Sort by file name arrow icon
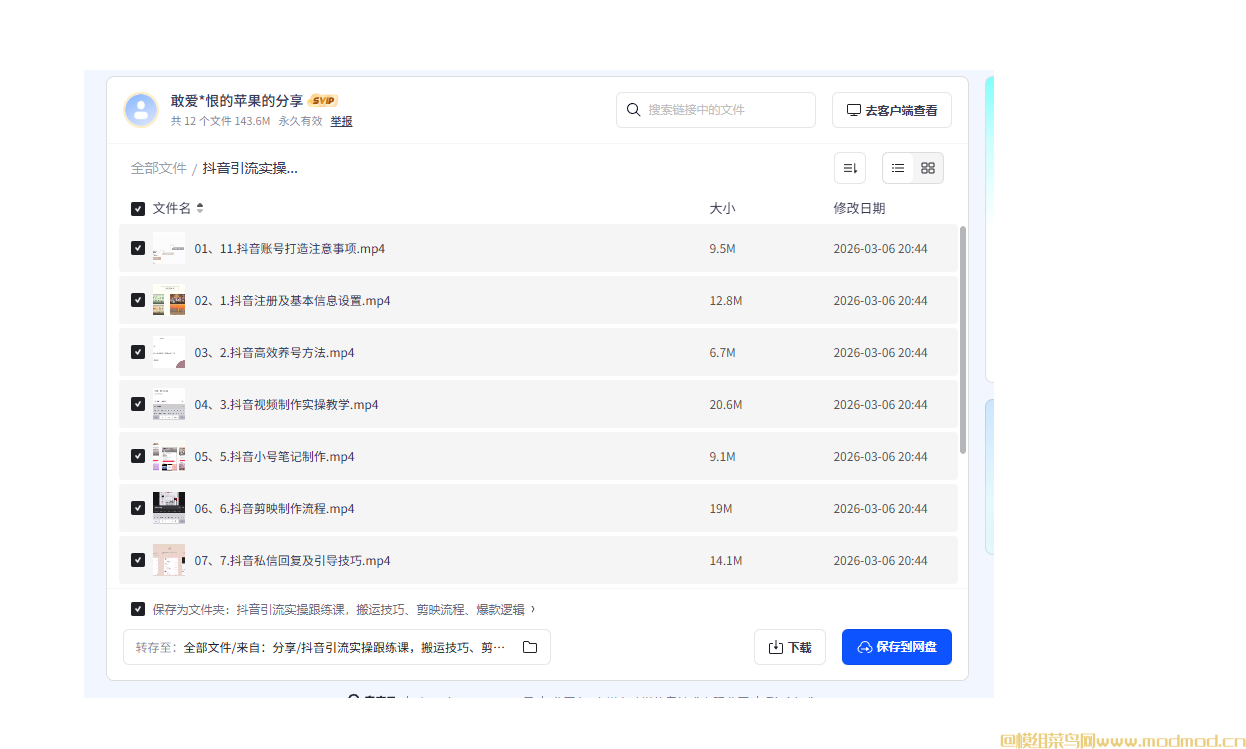 coord(200,208)
